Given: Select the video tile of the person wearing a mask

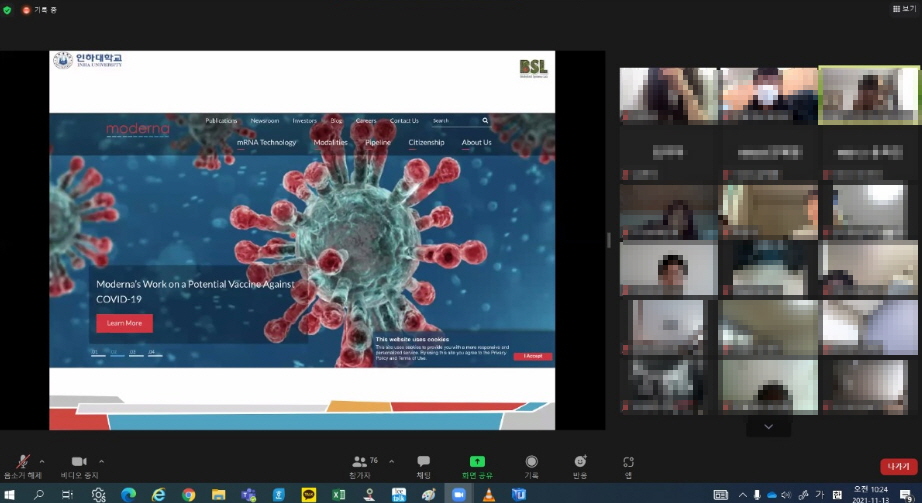Looking at the screenshot, I should point(769,95).
